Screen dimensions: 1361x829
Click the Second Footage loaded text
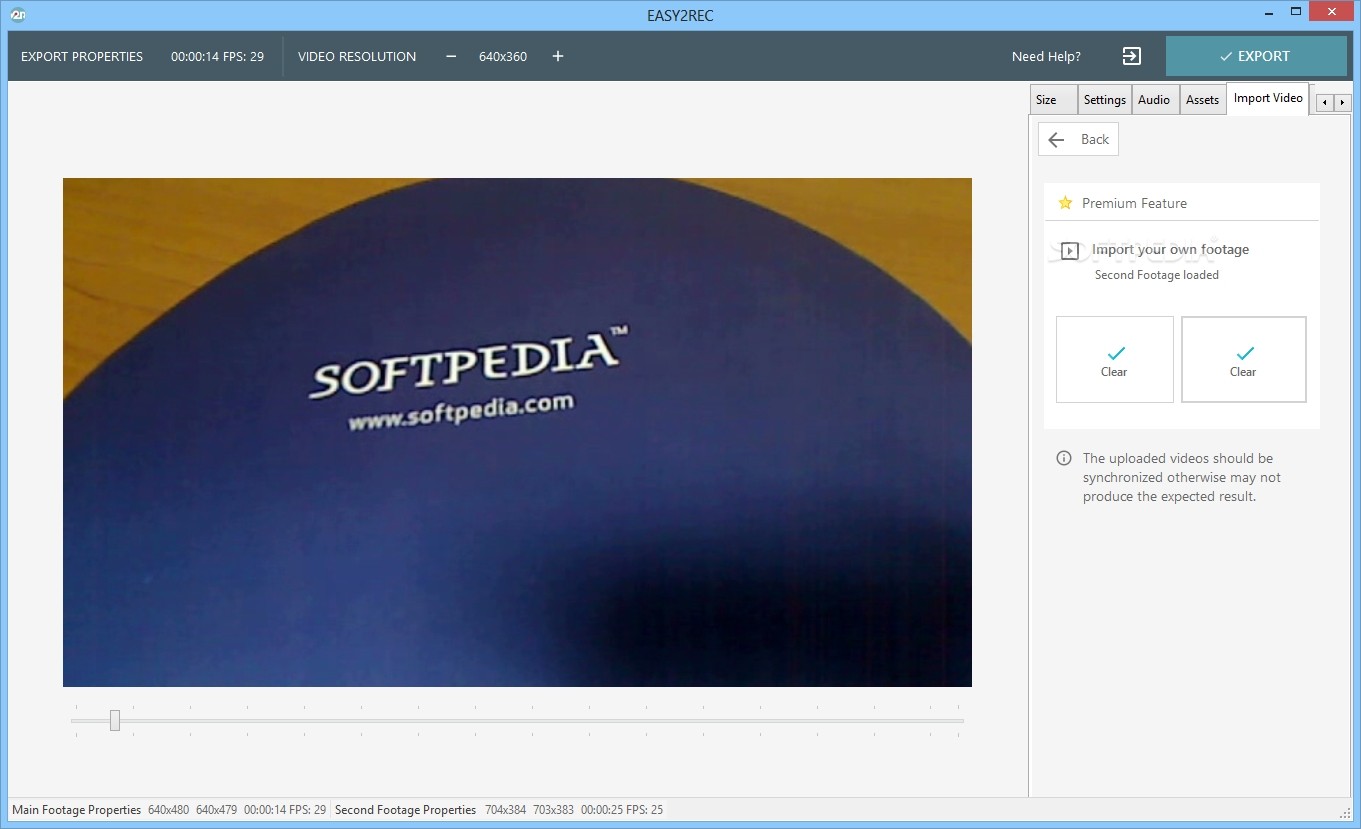tap(1157, 275)
